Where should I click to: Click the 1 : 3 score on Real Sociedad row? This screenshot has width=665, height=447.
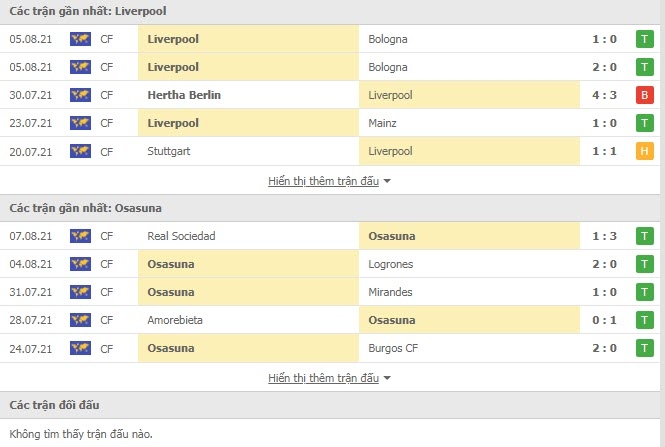click(x=604, y=236)
